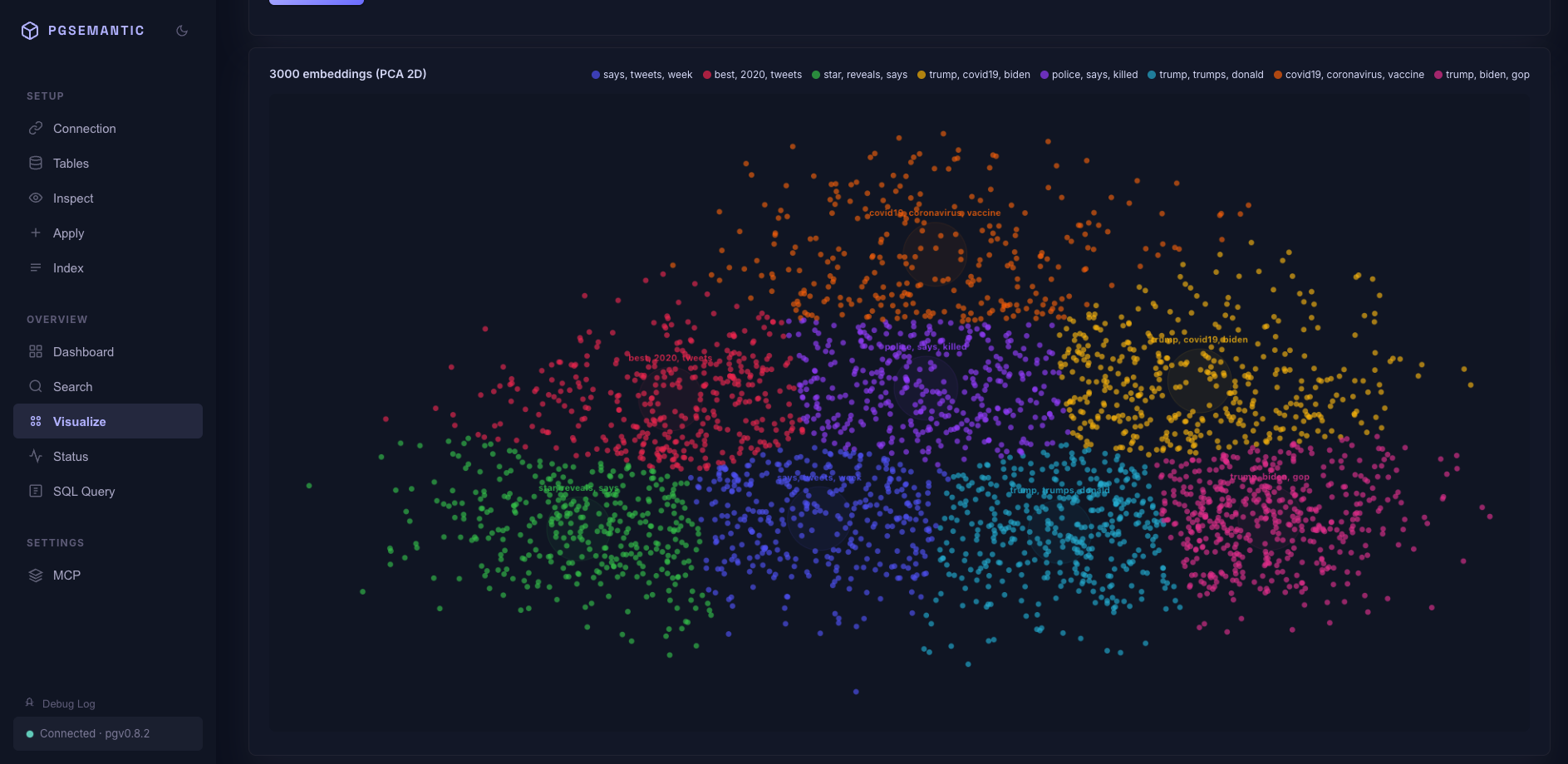This screenshot has height=764, width=1568.
Task: Click the MCP layers icon
Action: [36, 575]
